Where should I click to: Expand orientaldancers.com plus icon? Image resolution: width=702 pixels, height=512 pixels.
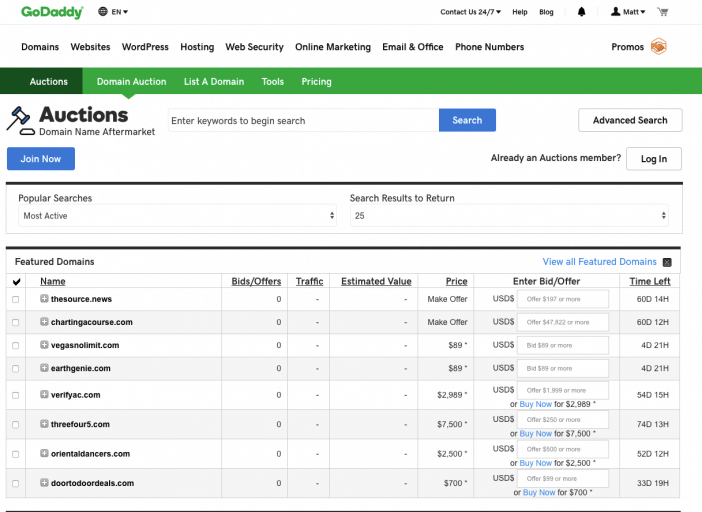pyautogui.click(x=44, y=453)
